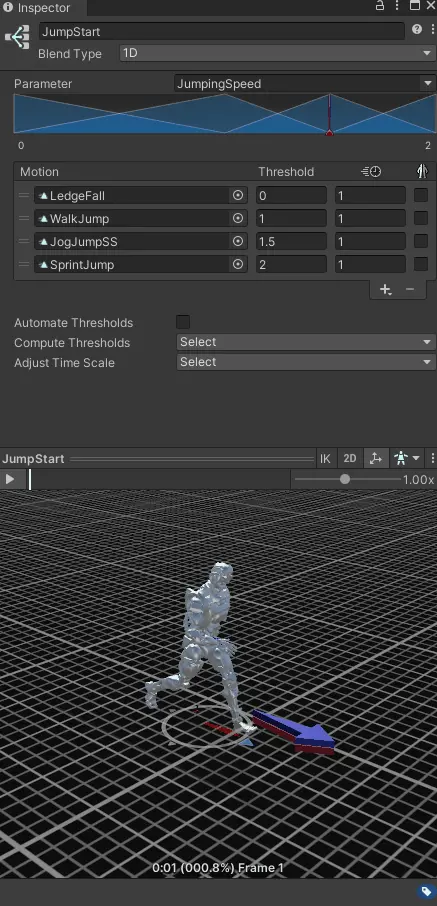Click the SprintJump row drag handle

tap(24, 265)
